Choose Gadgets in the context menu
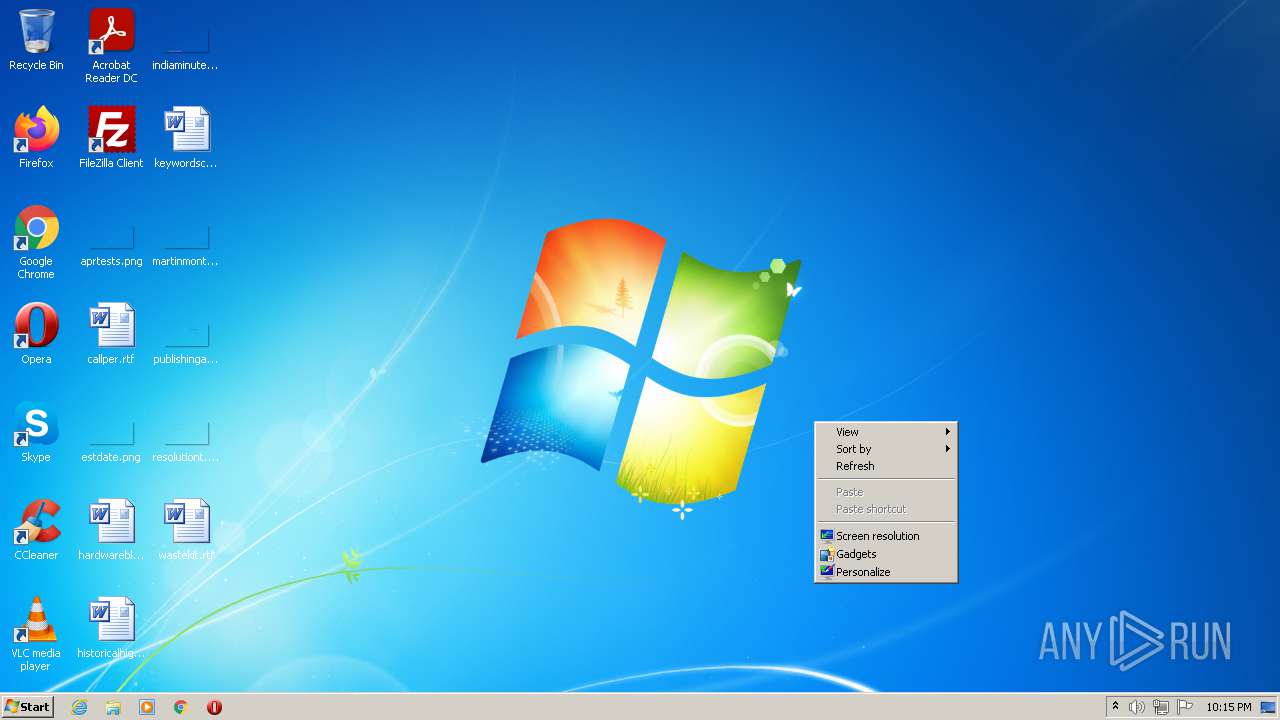 pyautogui.click(x=886, y=554)
